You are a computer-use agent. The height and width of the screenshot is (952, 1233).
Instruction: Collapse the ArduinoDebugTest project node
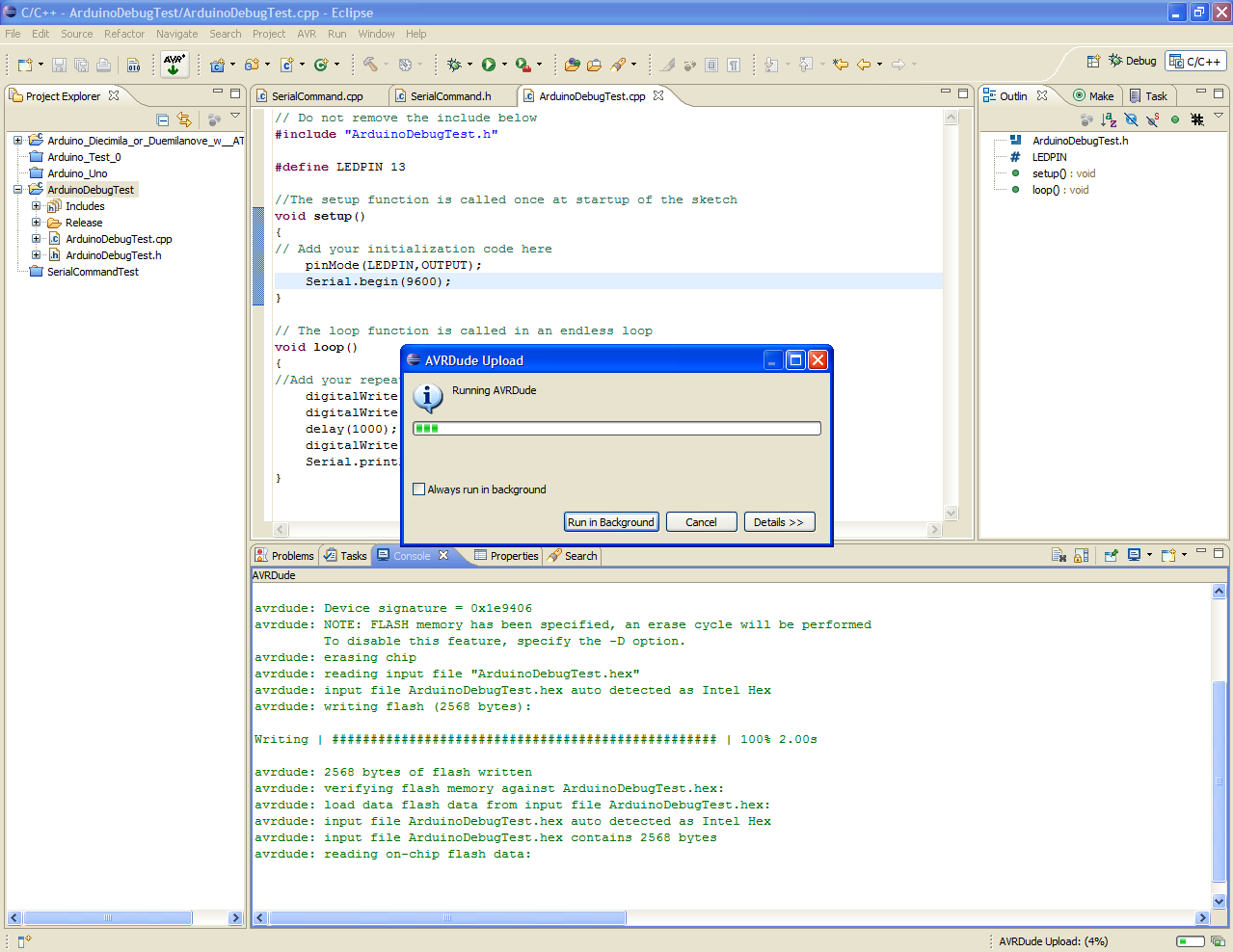18,190
